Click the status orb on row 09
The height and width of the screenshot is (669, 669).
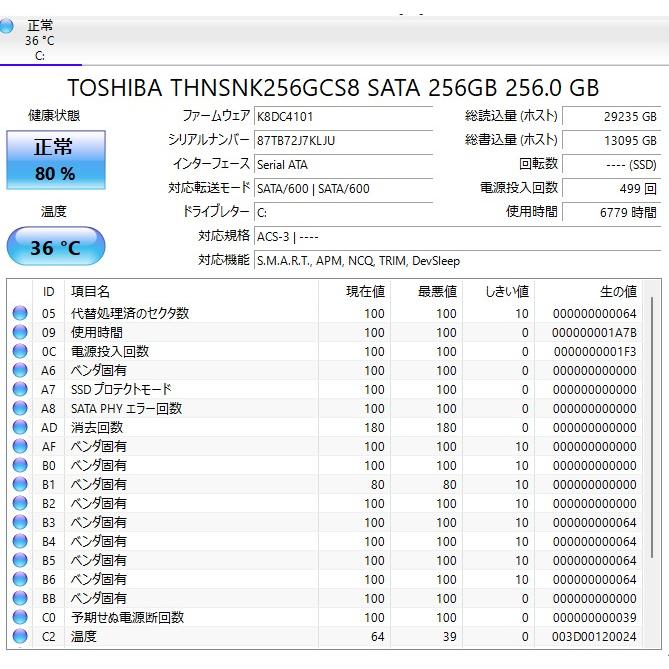coord(20,332)
